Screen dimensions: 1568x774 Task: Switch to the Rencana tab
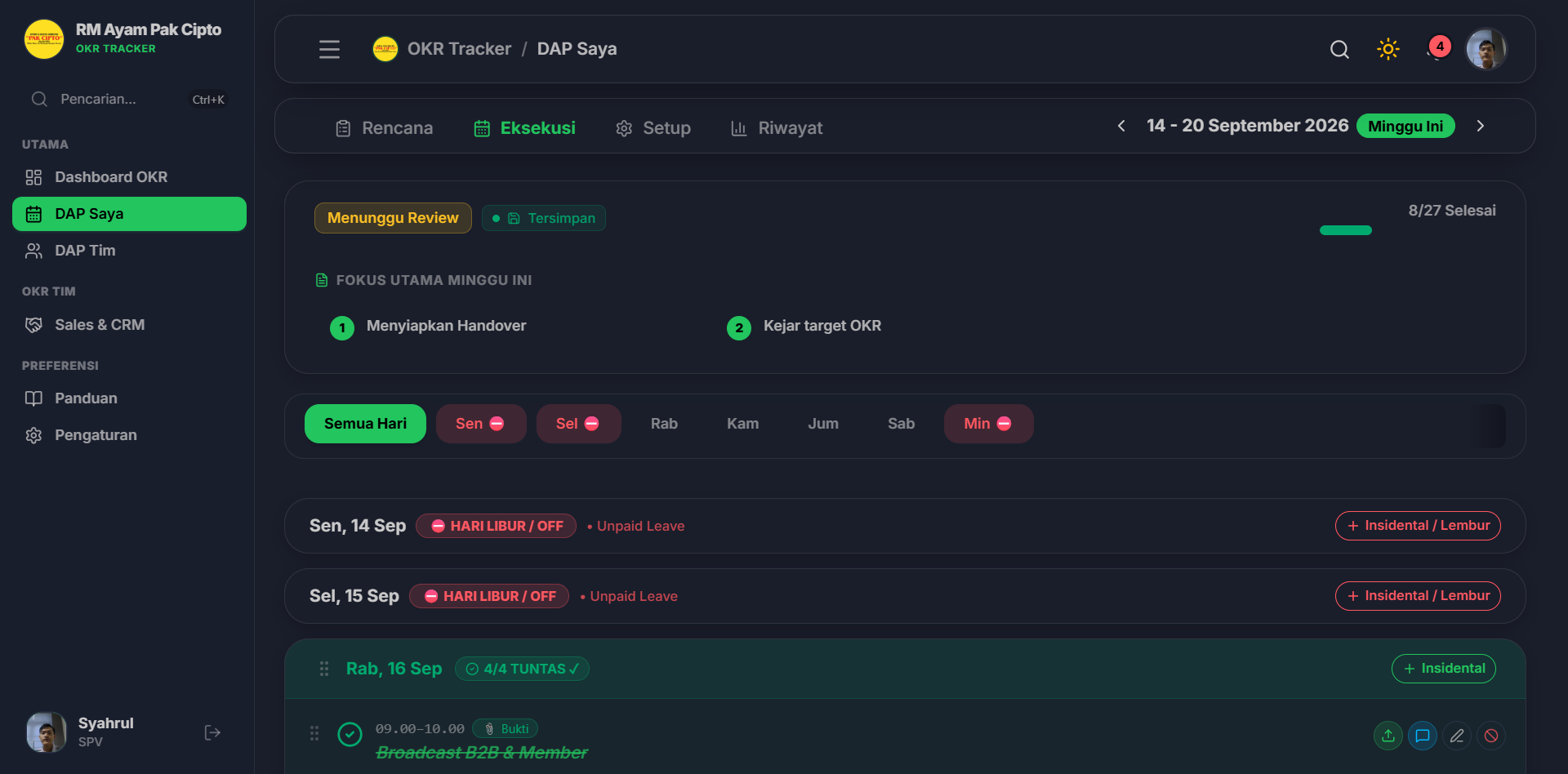pos(384,128)
